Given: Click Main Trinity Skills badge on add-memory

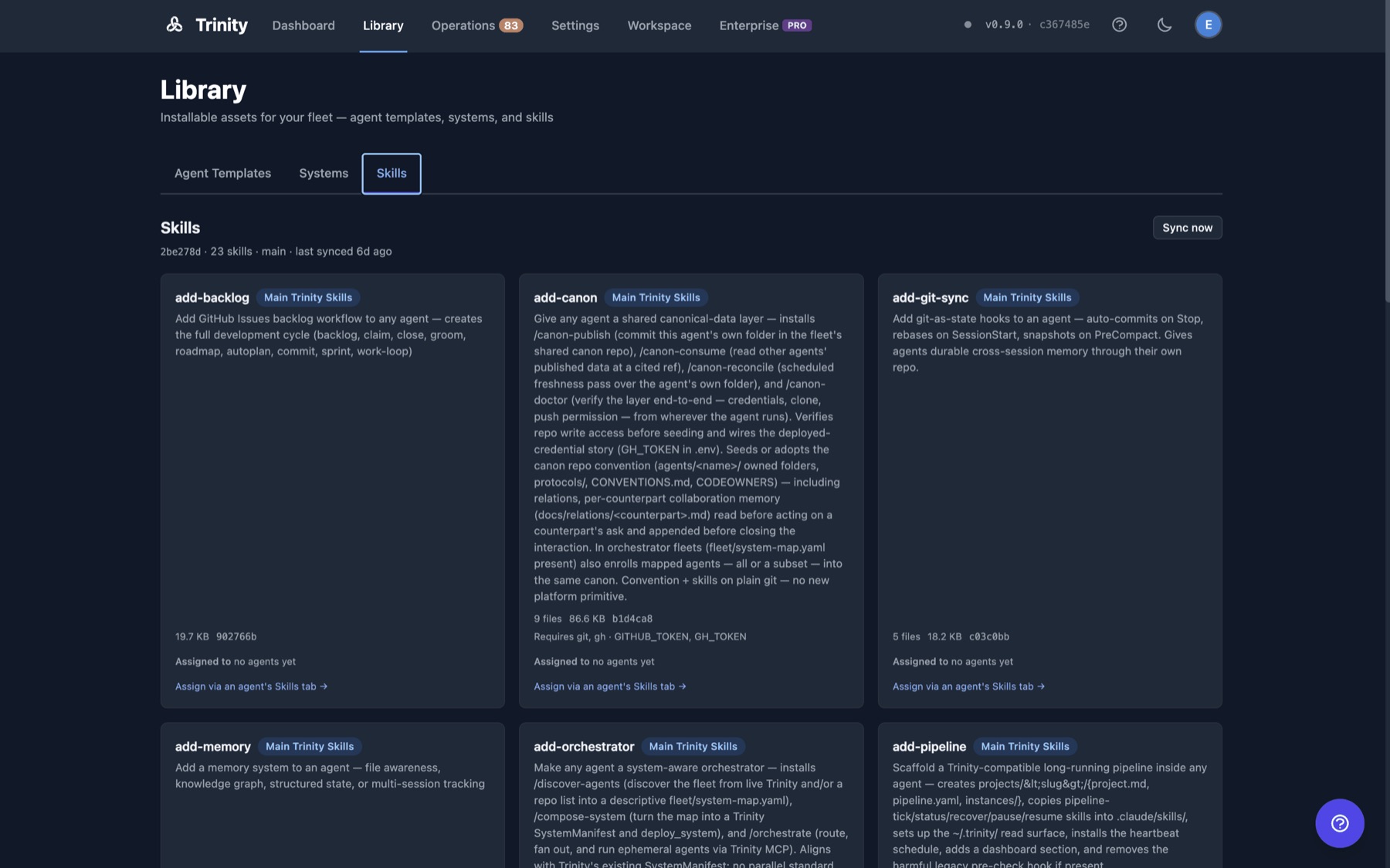Looking at the screenshot, I should [x=310, y=747].
